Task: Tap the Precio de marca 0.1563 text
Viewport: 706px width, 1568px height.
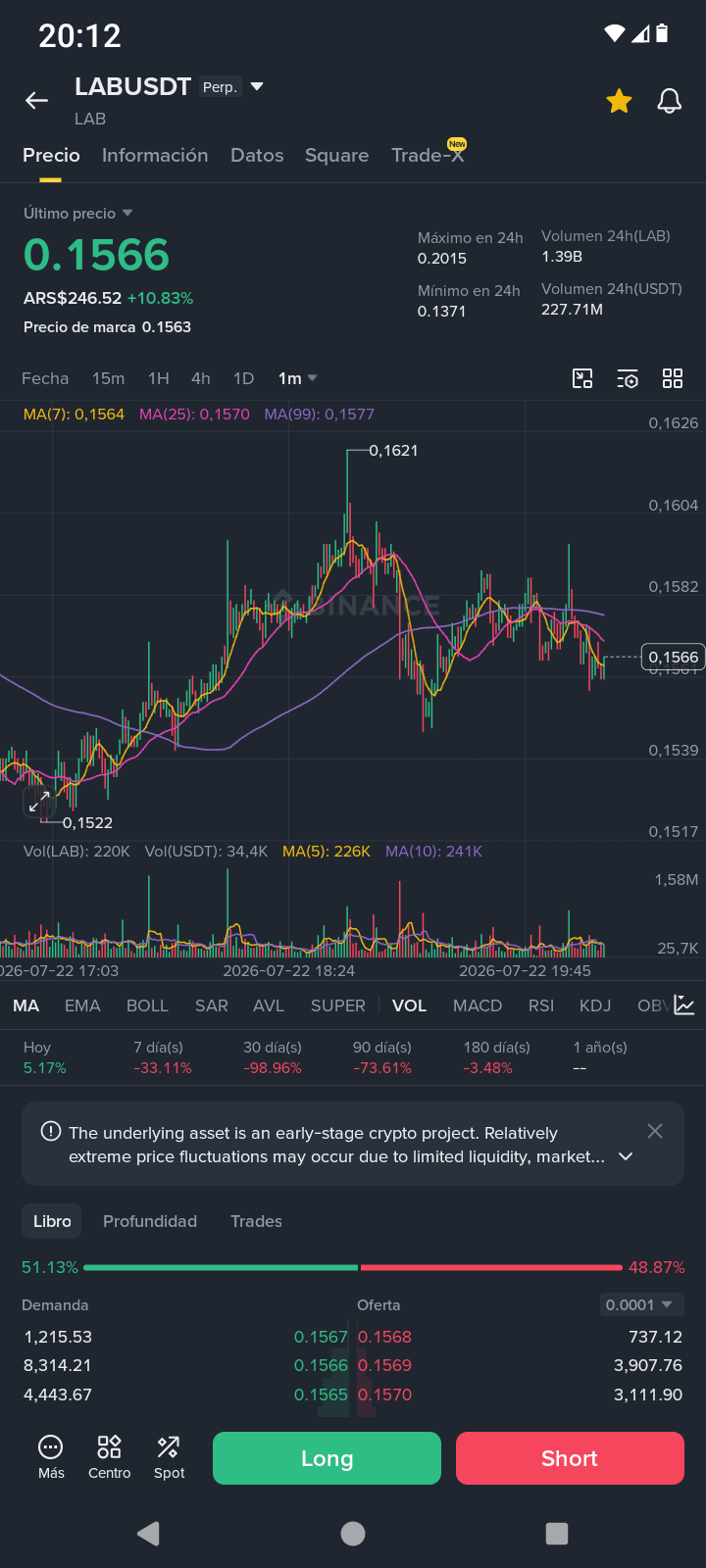Action: pos(107,327)
